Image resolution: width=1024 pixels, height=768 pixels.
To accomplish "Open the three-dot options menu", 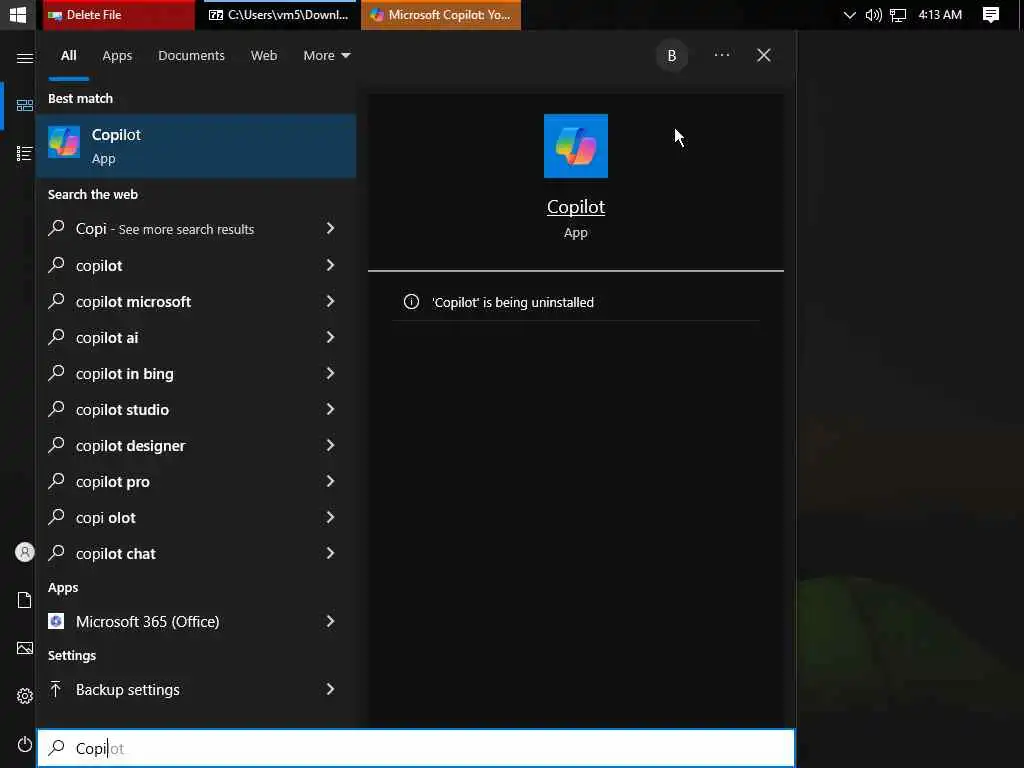I will pos(722,55).
